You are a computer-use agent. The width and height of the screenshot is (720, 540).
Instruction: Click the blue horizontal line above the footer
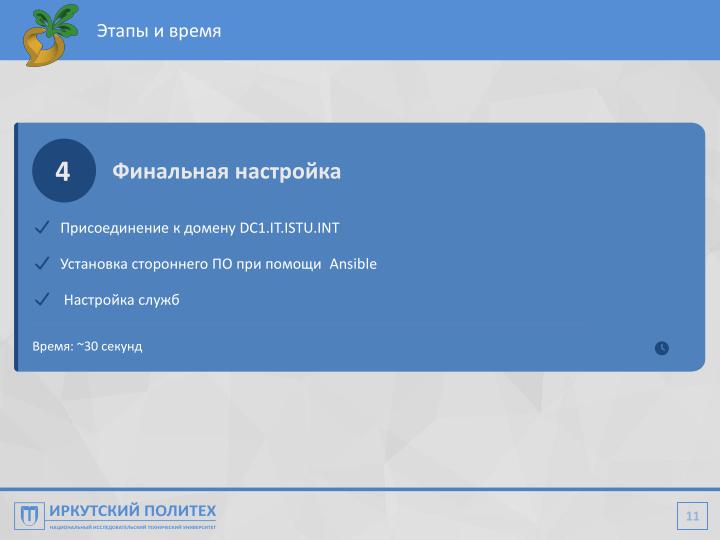coord(360,489)
